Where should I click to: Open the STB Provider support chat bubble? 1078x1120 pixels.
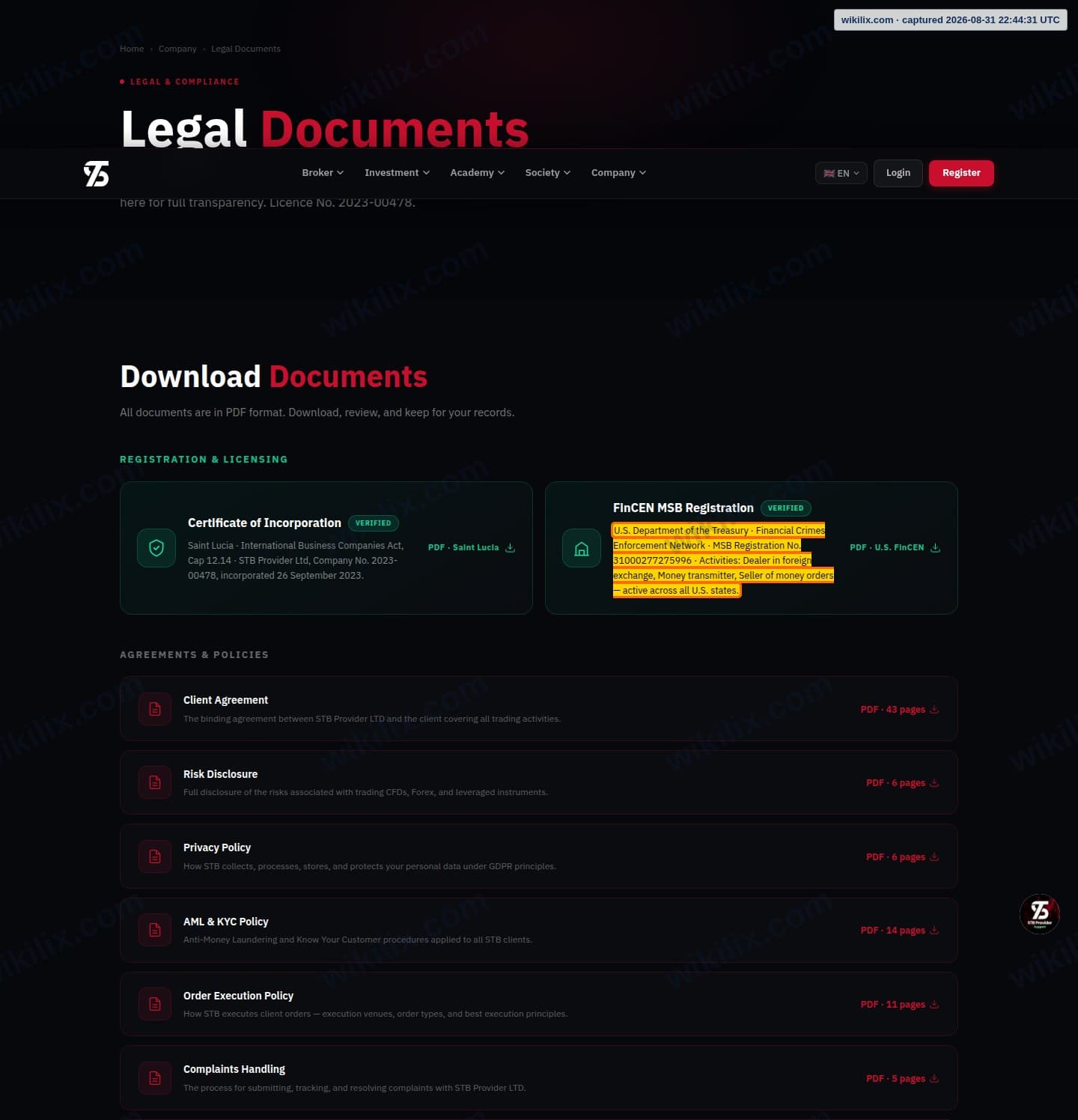pos(1040,913)
